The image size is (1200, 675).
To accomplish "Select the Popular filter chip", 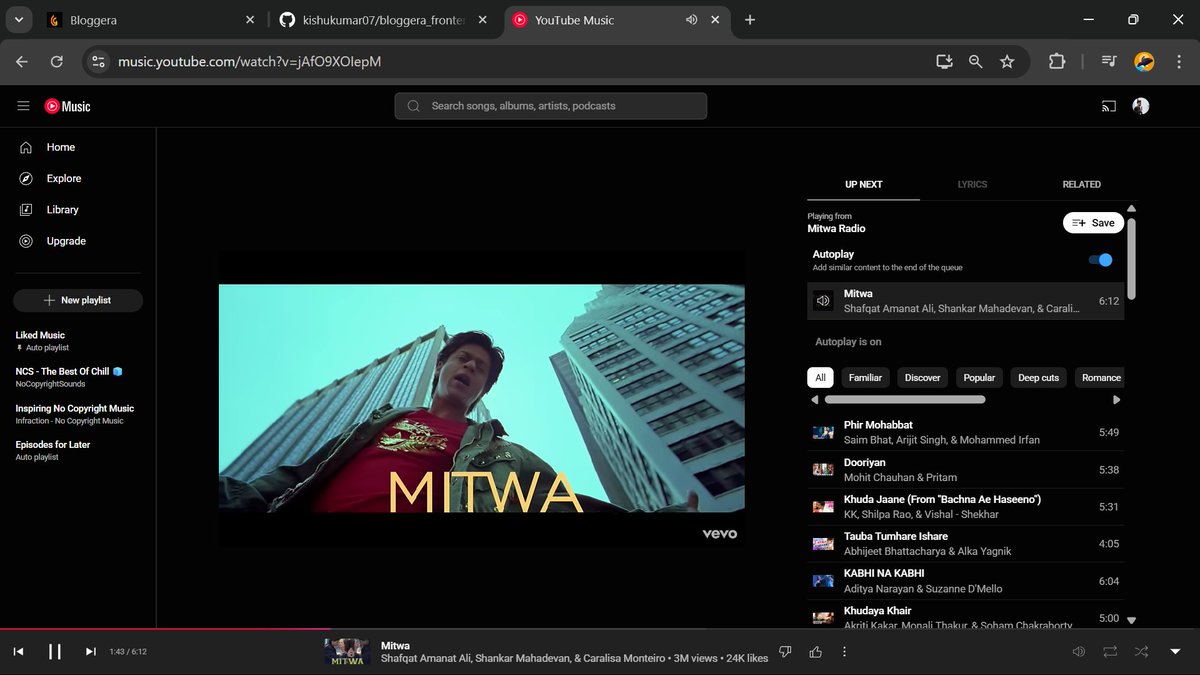I will [x=979, y=378].
